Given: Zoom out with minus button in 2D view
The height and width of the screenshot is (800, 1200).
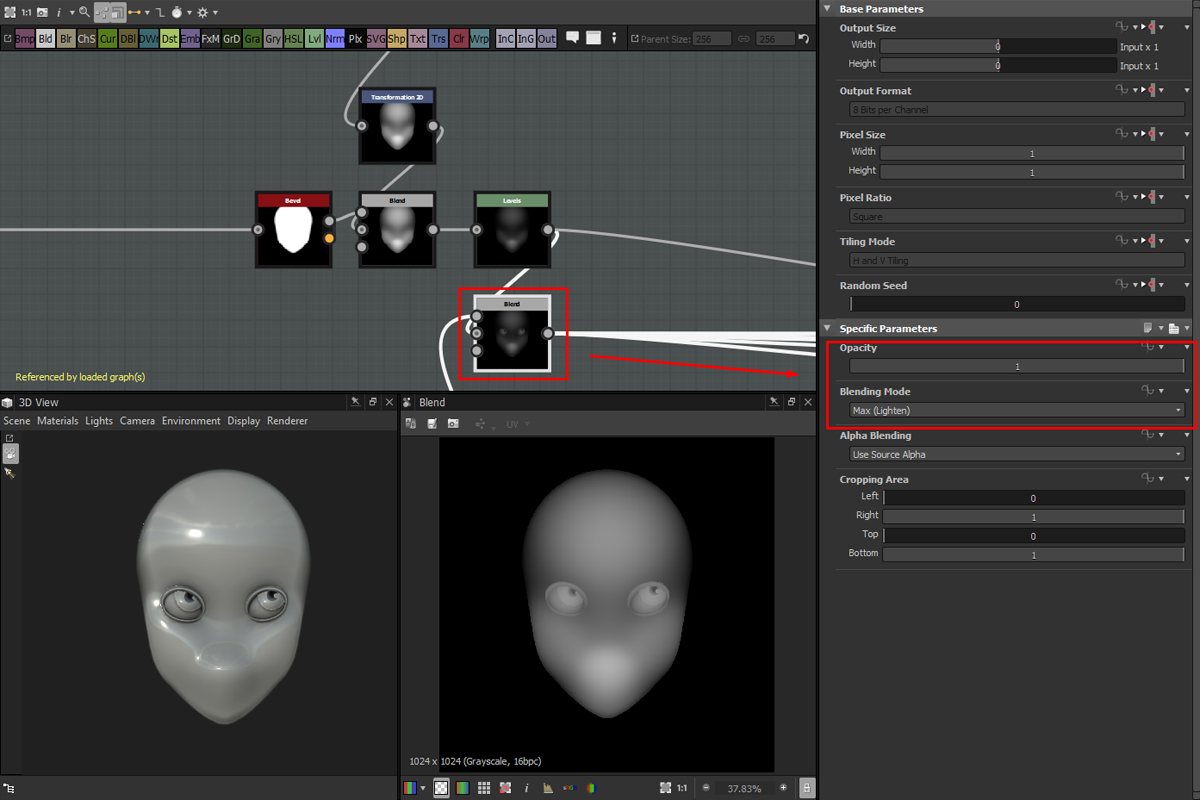Looking at the screenshot, I should click(x=707, y=788).
